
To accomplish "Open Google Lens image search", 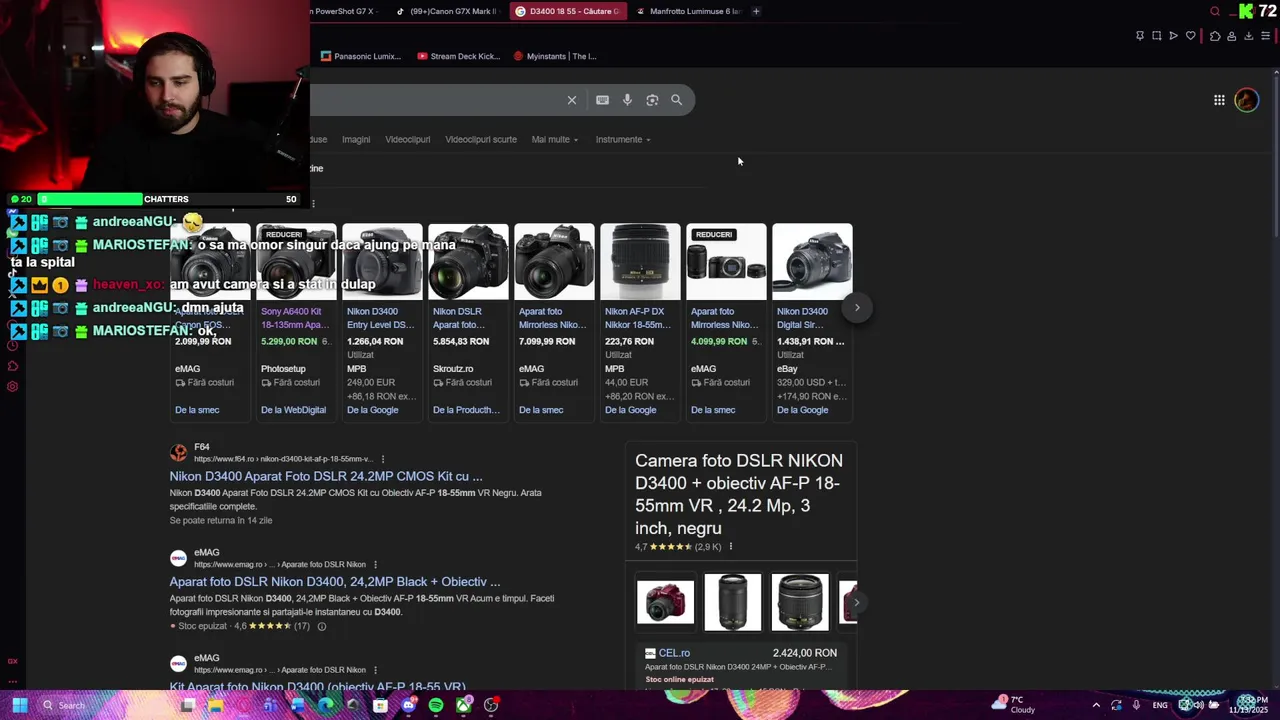I will point(652,100).
